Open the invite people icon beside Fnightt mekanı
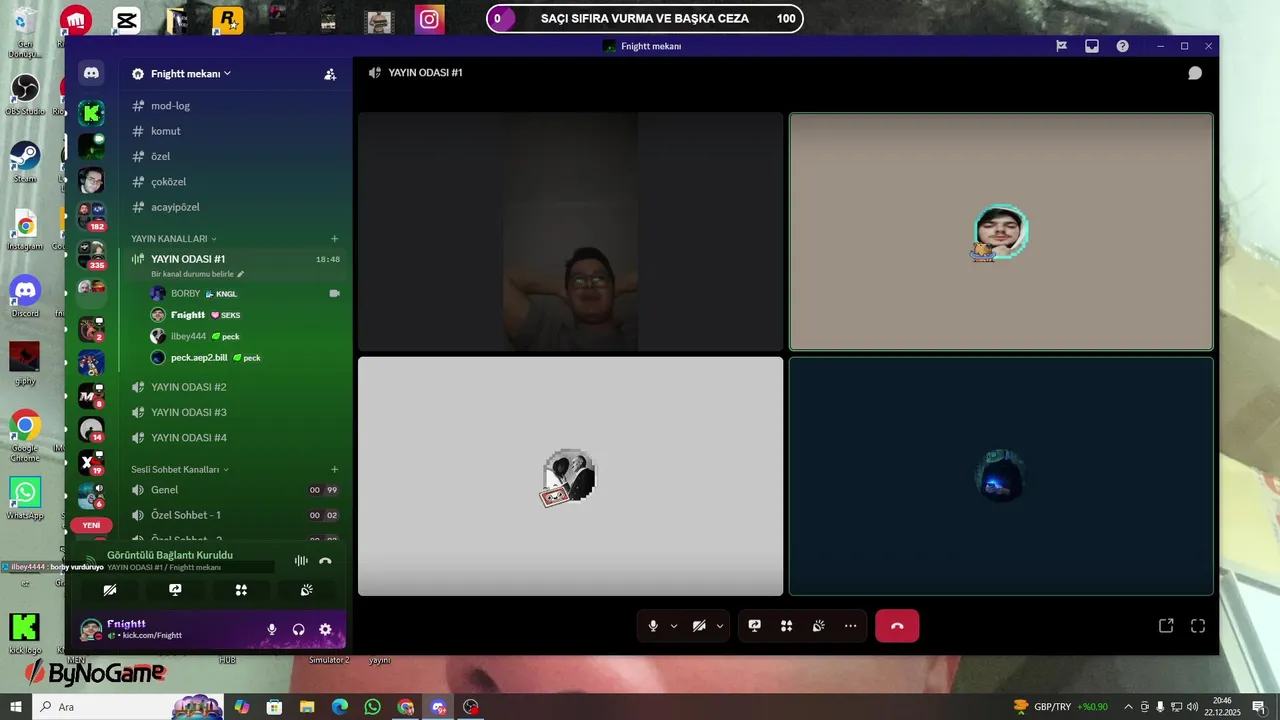 coord(330,74)
